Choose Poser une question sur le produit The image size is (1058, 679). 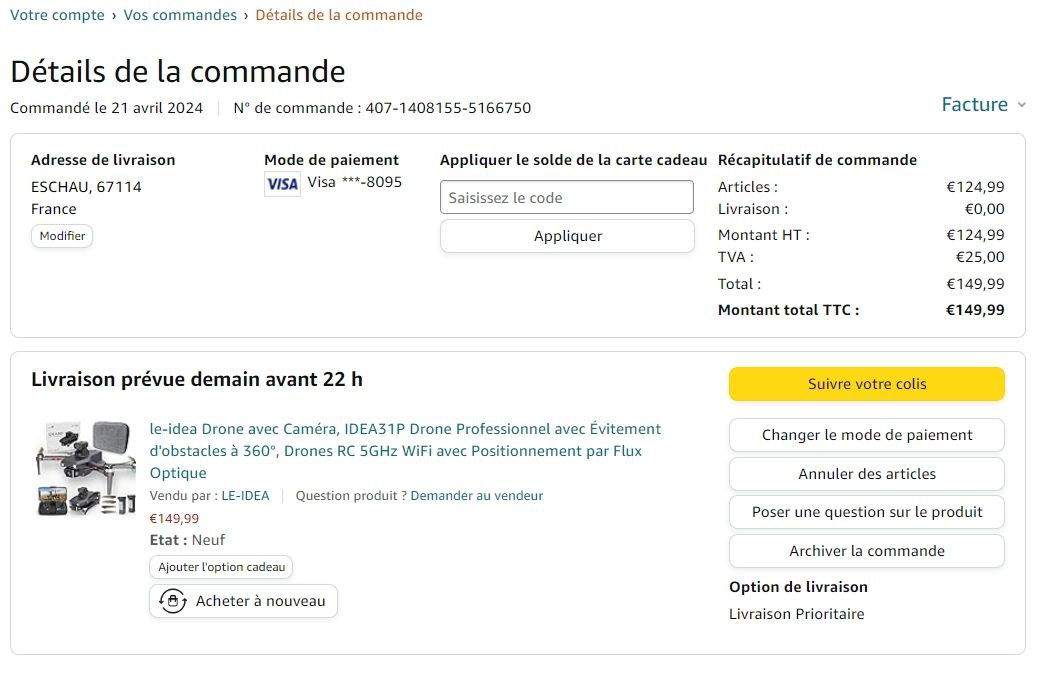(866, 512)
